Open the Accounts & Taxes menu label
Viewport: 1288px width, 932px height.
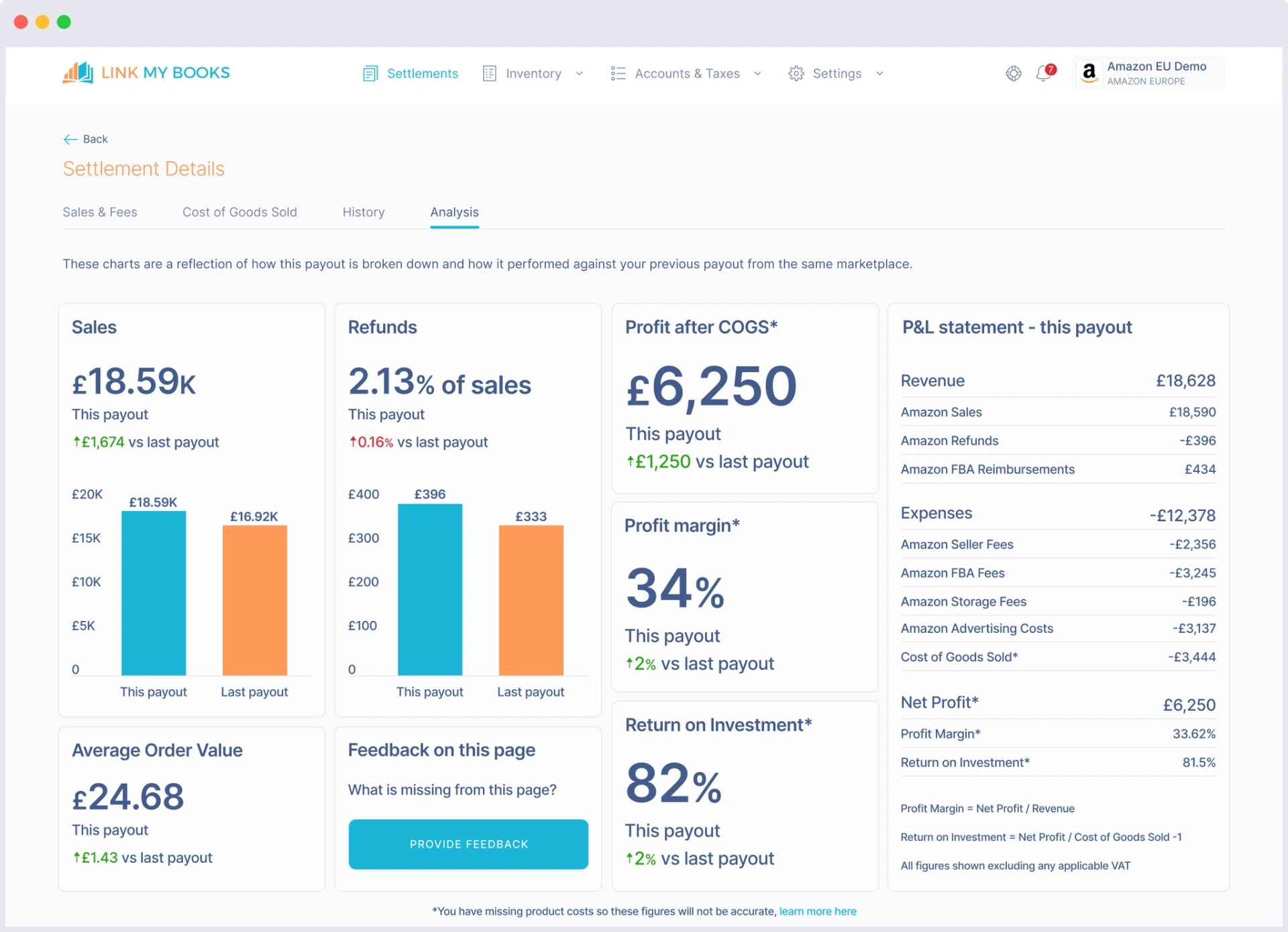pos(687,74)
